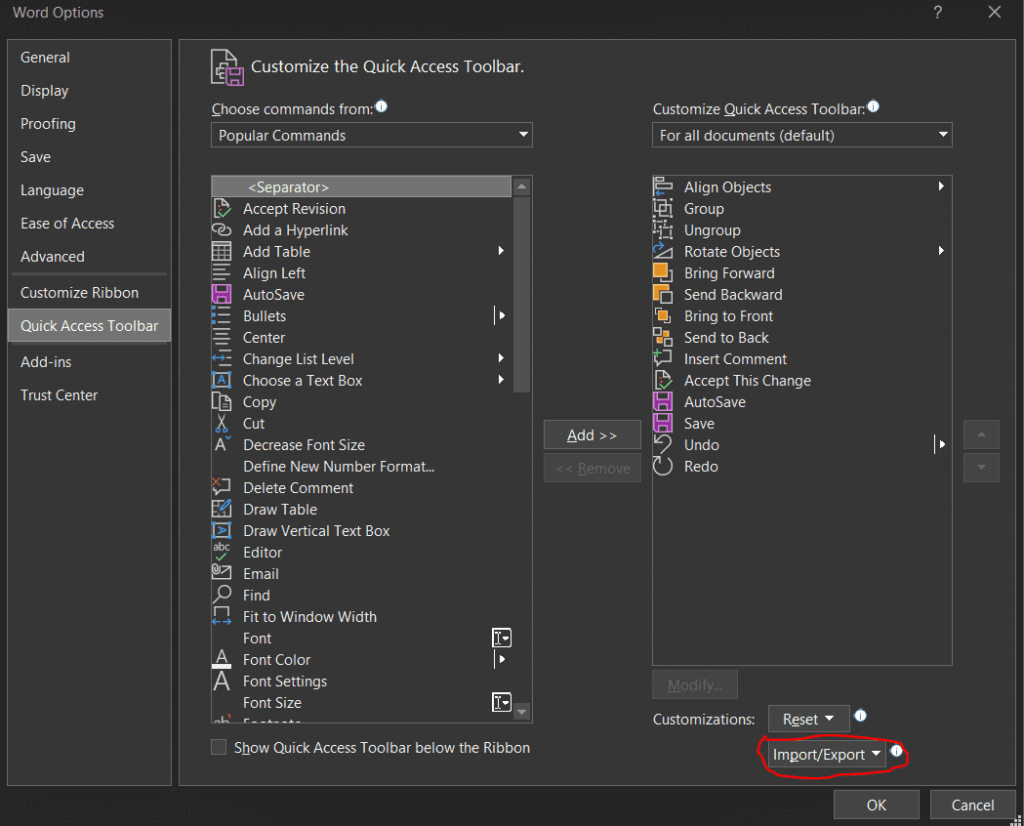
Task: Expand the Add Table submenu arrow
Action: pyautogui.click(x=501, y=251)
